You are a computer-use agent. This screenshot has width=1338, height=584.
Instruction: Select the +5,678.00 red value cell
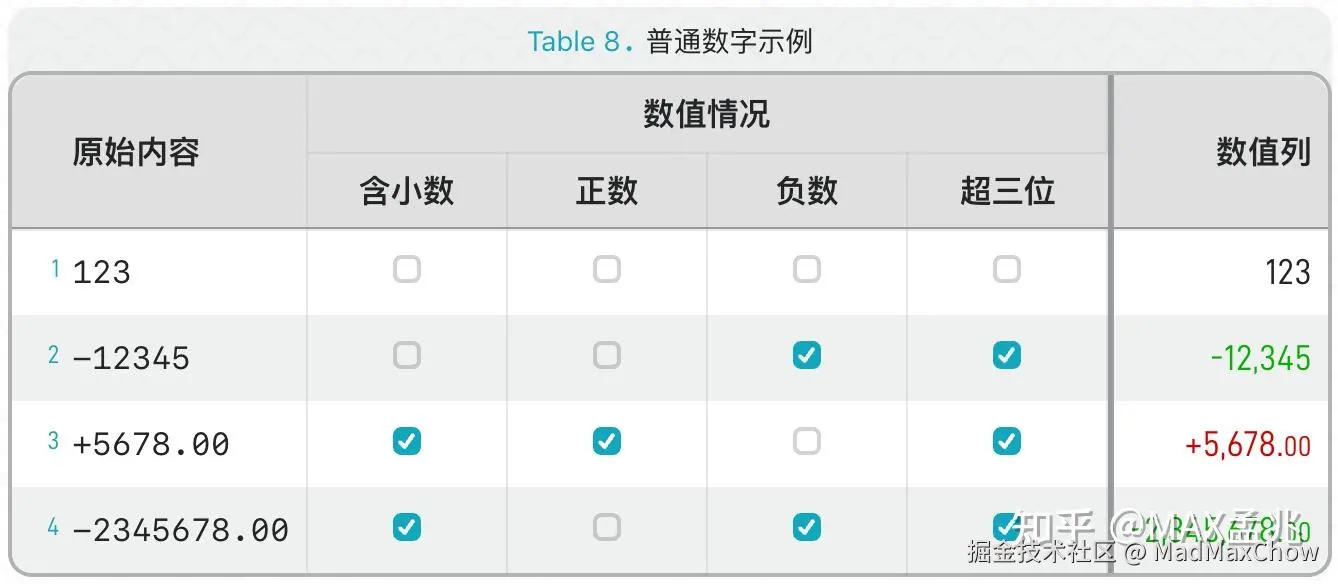click(1246, 444)
